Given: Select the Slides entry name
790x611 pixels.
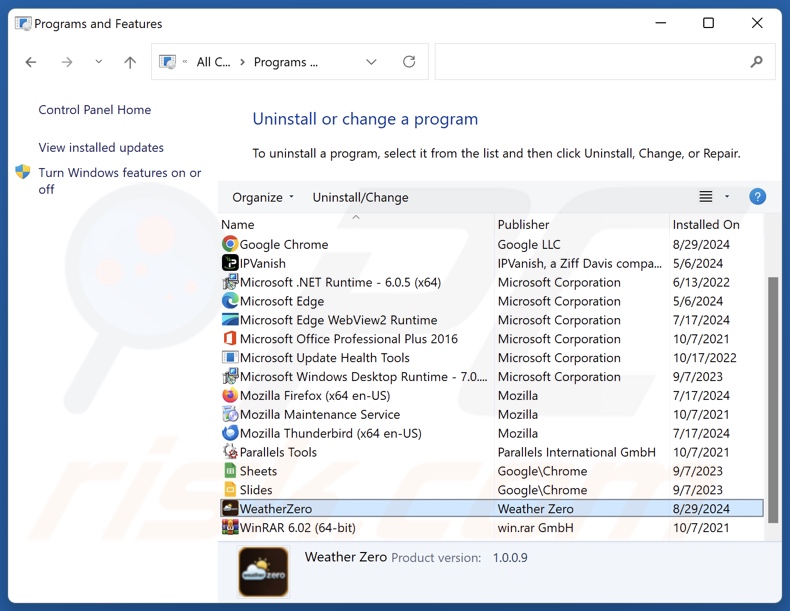Looking at the screenshot, I should coord(256,490).
